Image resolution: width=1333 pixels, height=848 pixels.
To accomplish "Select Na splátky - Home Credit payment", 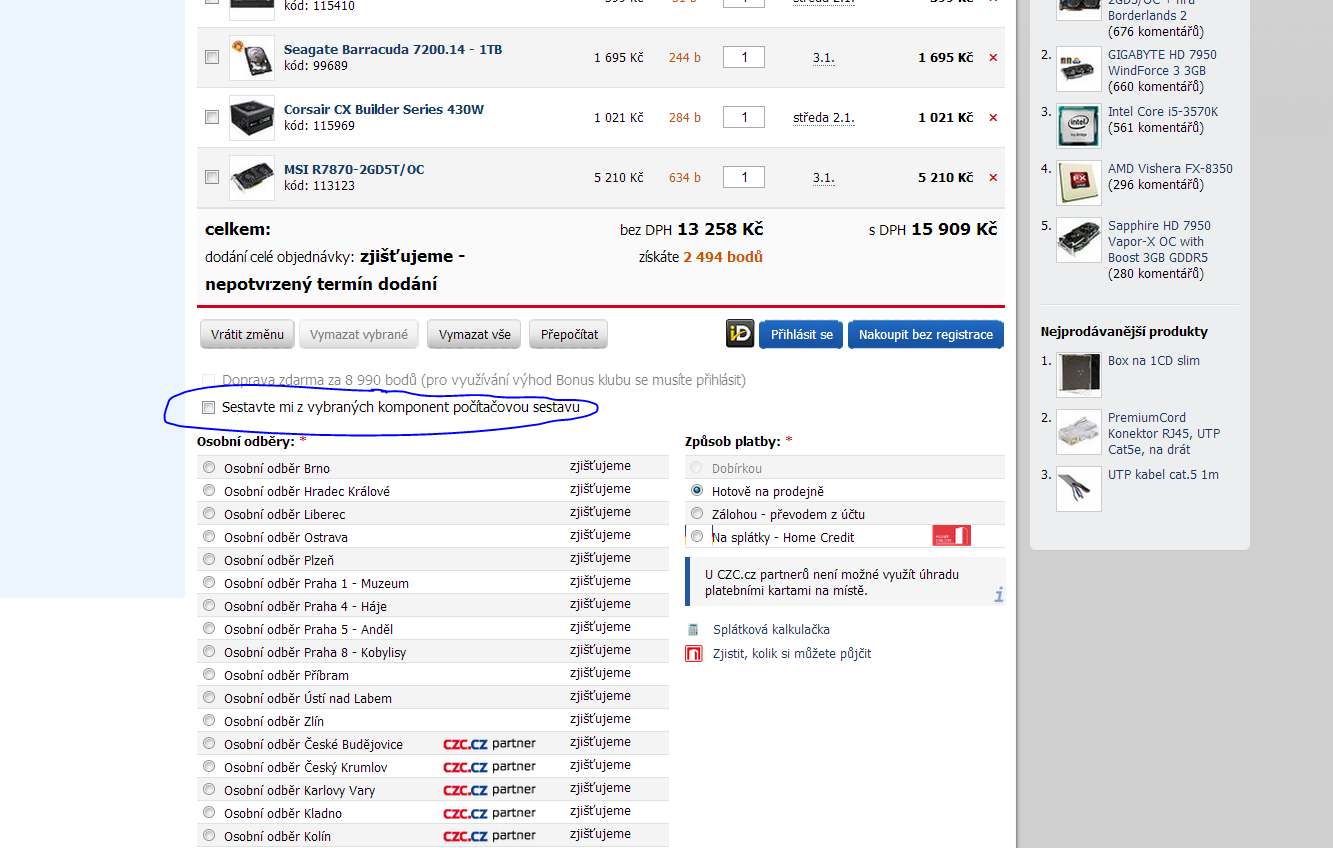I will 697,536.
